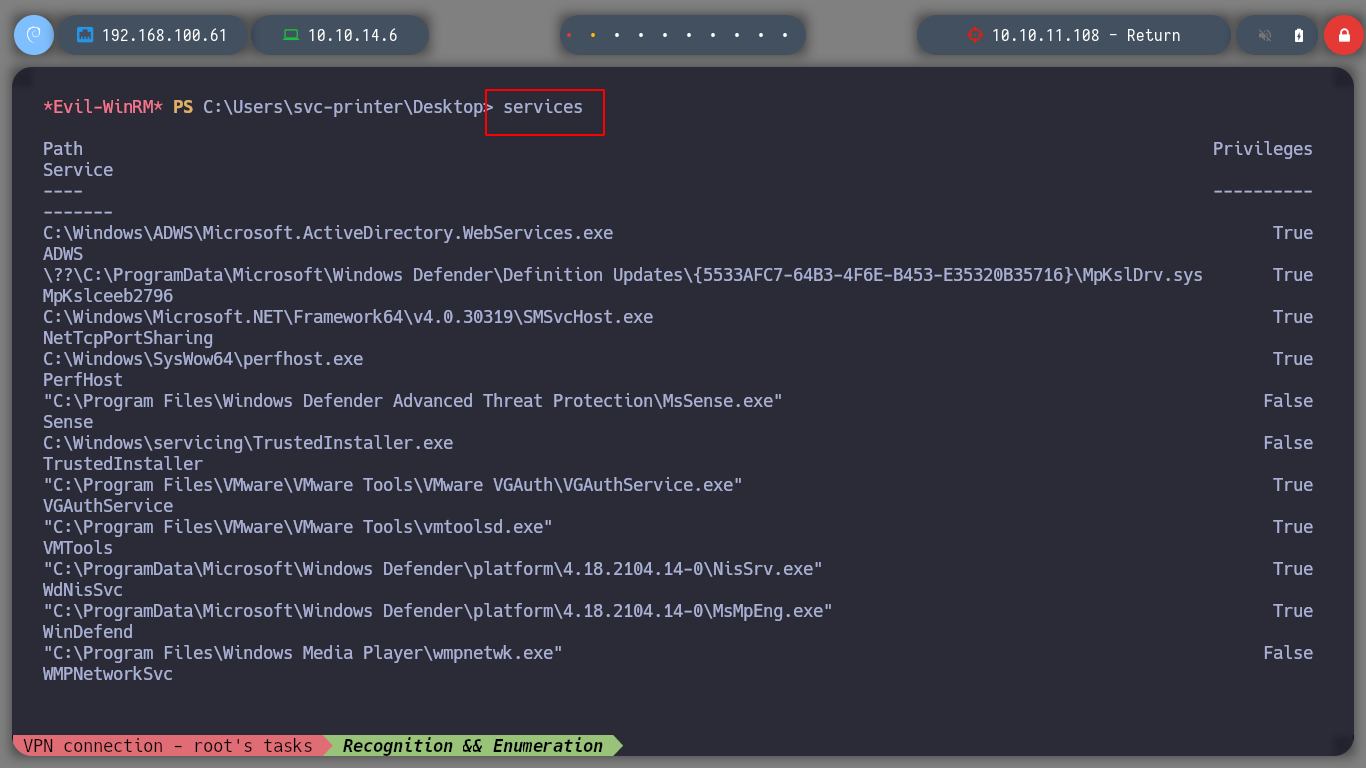Select the Microsoft.ActiveDirectory.WebServices.exe path line
Viewport: 1366px width, 768px height.
pyautogui.click(x=328, y=233)
